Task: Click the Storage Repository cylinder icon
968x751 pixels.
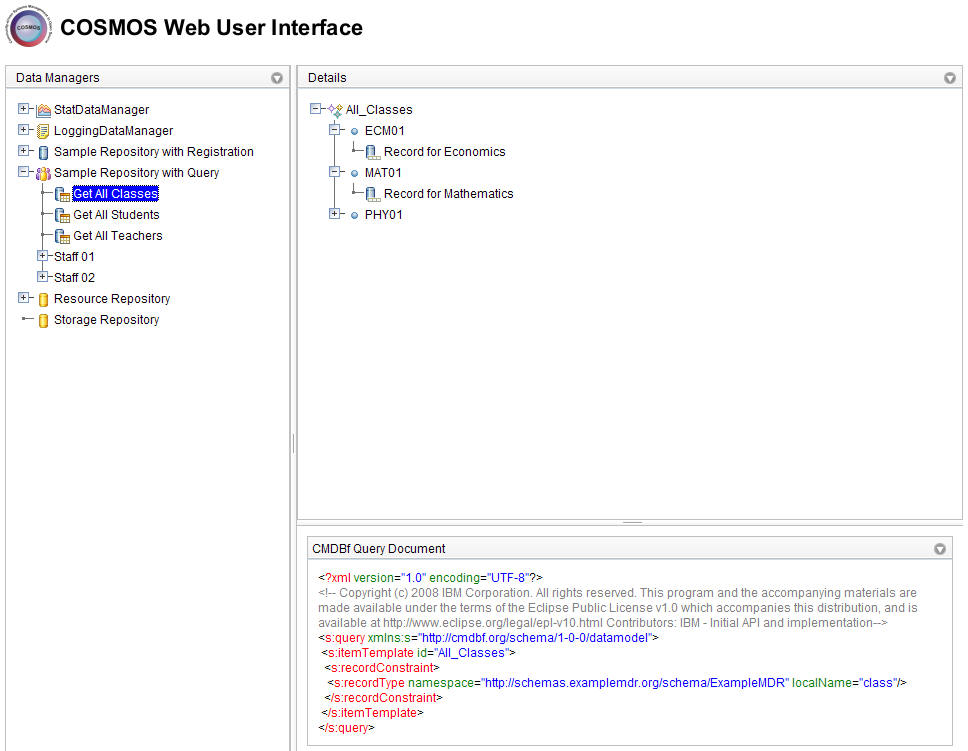Action: coord(43,321)
